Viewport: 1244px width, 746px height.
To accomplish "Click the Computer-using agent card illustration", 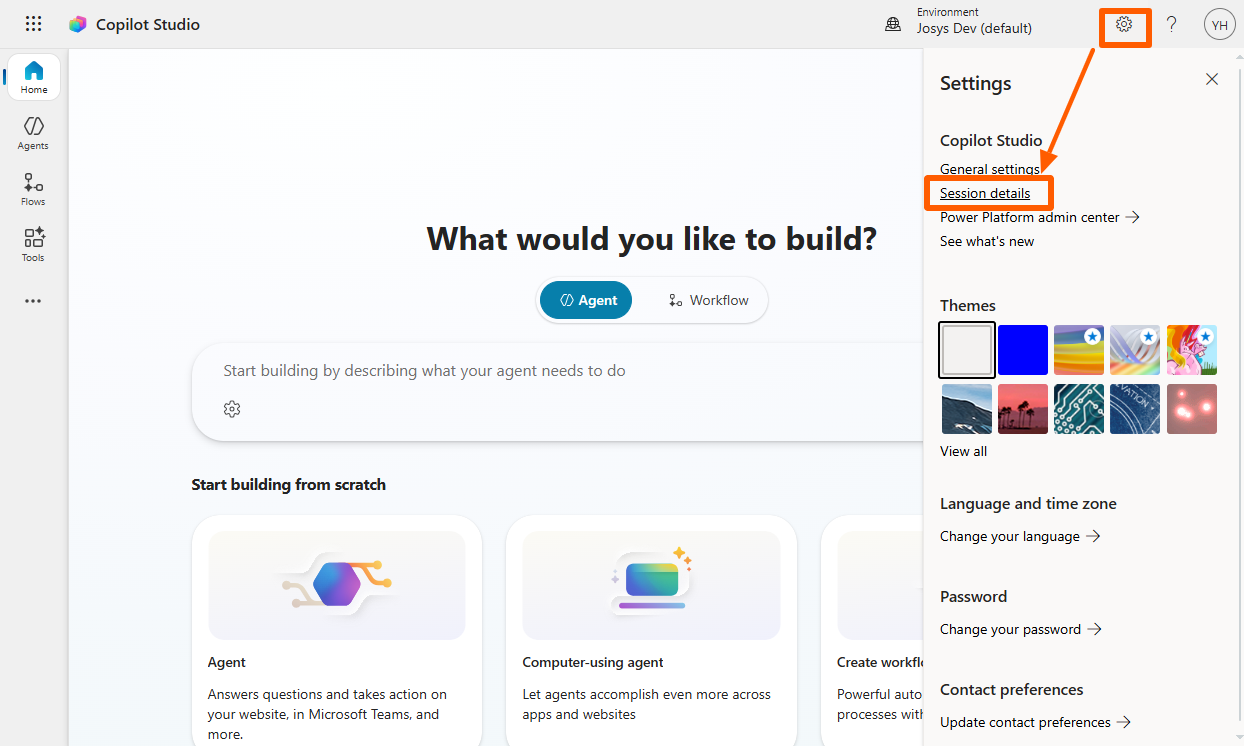I will pyautogui.click(x=651, y=585).
